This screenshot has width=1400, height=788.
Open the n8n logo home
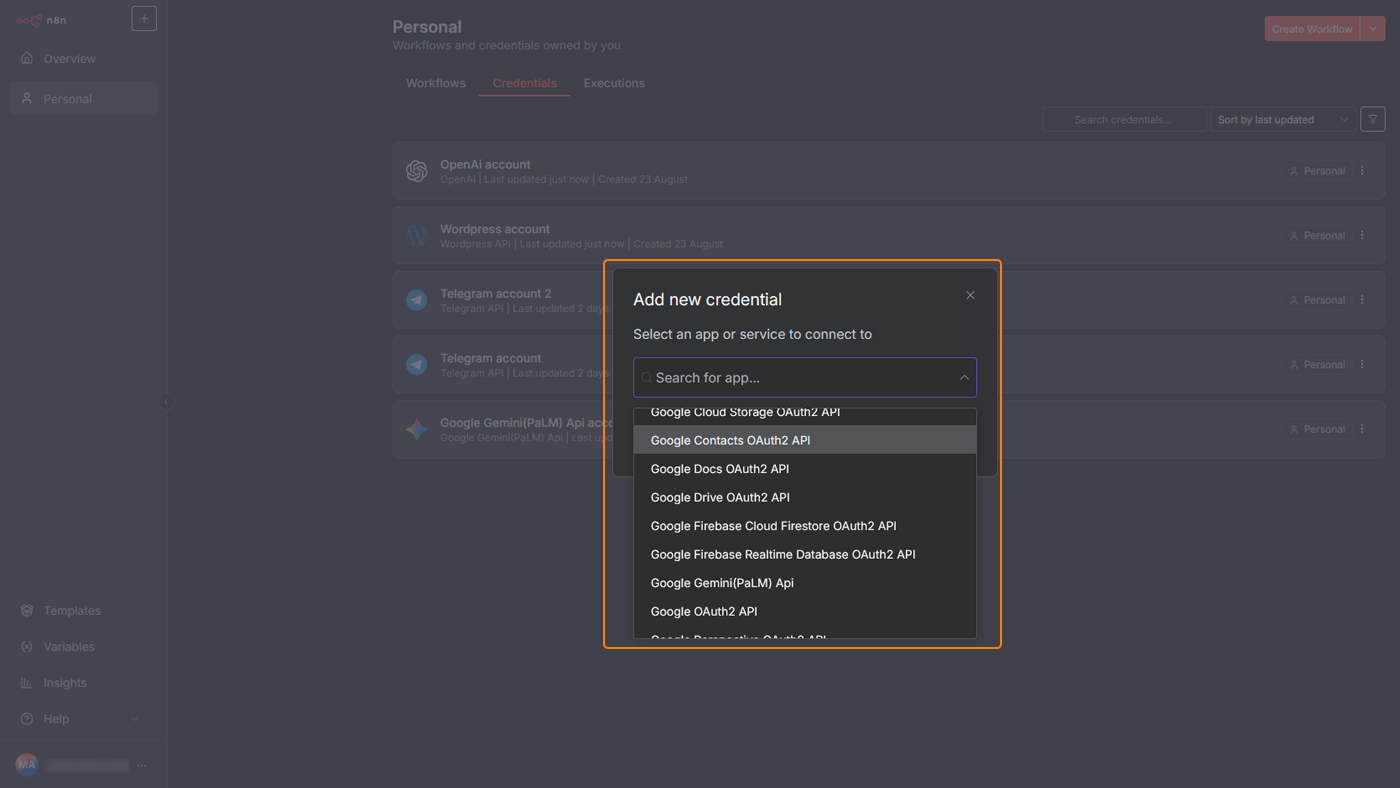(42, 20)
